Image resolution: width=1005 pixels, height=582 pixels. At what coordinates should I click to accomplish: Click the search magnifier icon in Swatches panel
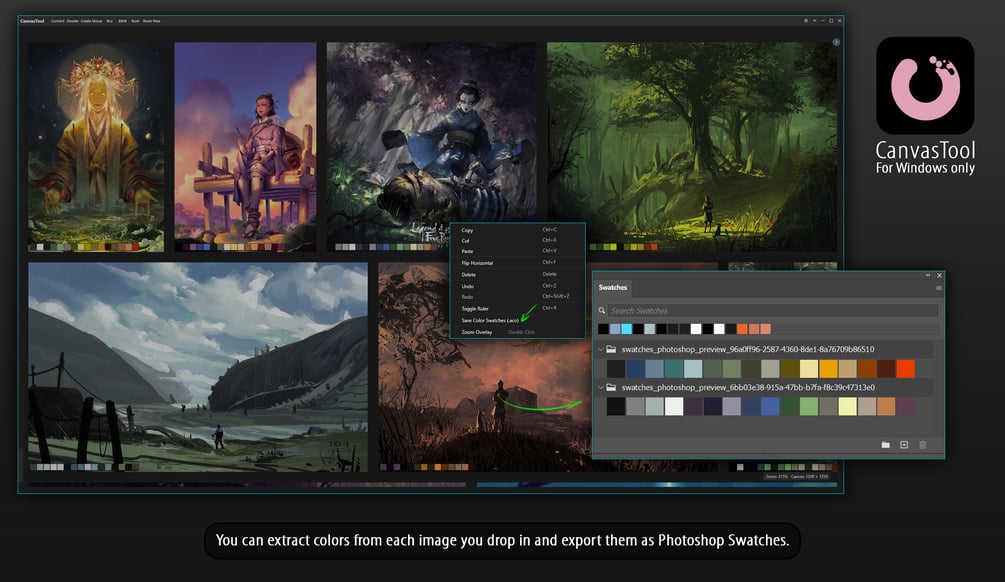point(602,310)
